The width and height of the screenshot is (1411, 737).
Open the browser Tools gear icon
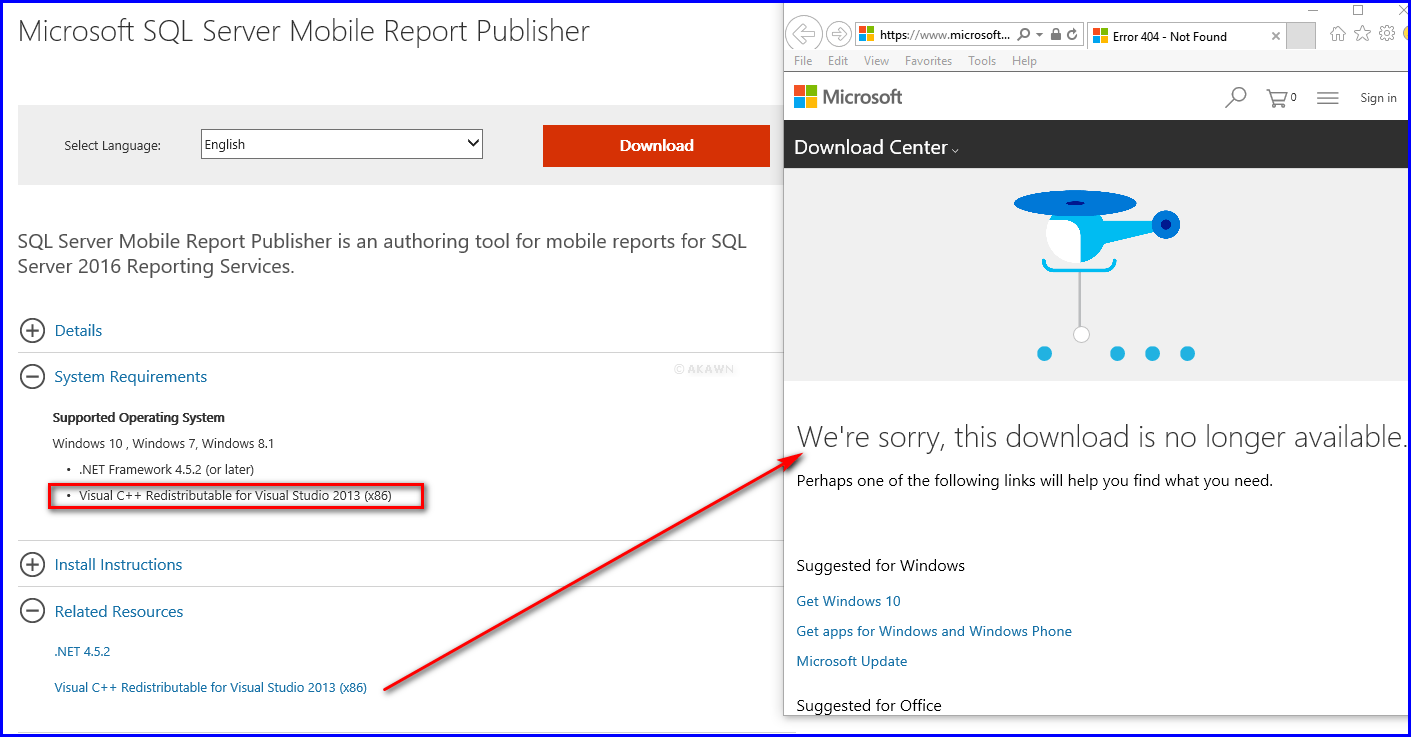coord(1387,34)
